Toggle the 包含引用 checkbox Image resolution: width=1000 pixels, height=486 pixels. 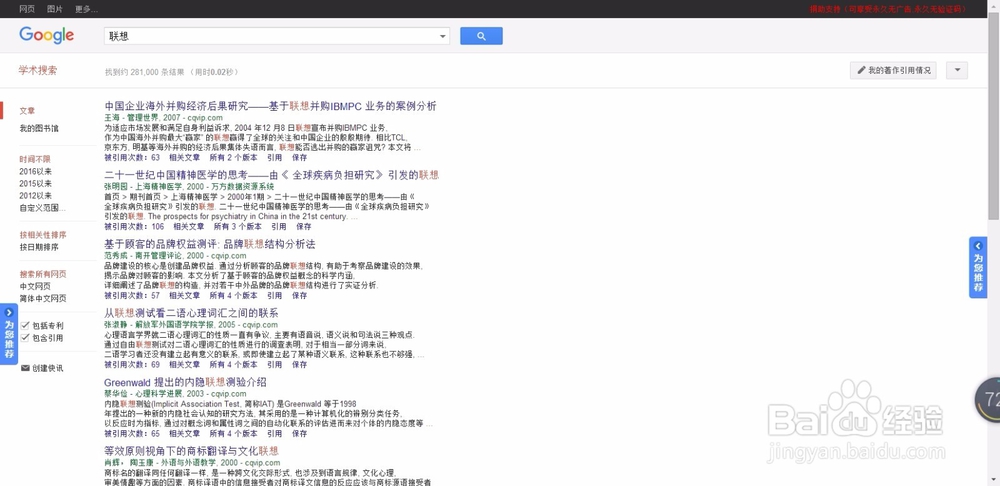click(x=26, y=337)
